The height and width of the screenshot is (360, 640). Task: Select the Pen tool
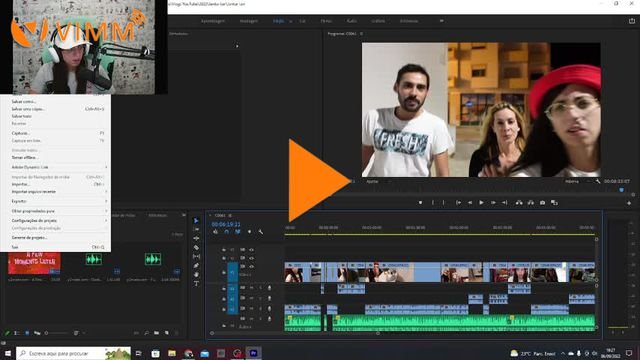tap(196, 265)
